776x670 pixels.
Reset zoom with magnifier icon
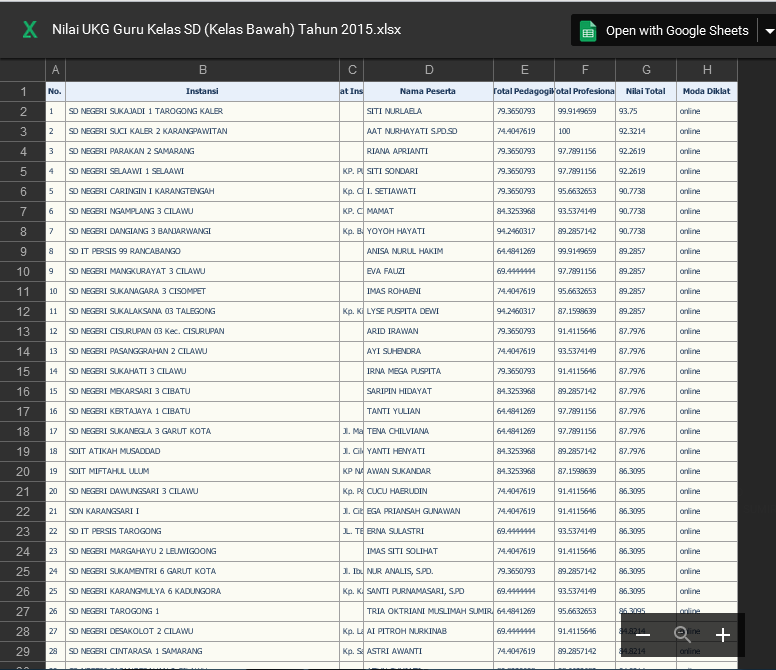[682, 634]
